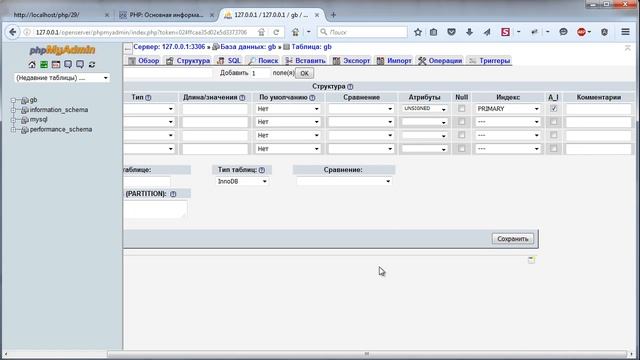Bookmark this page with the star
The height and width of the screenshot is (360, 640).
[x=418, y=32]
